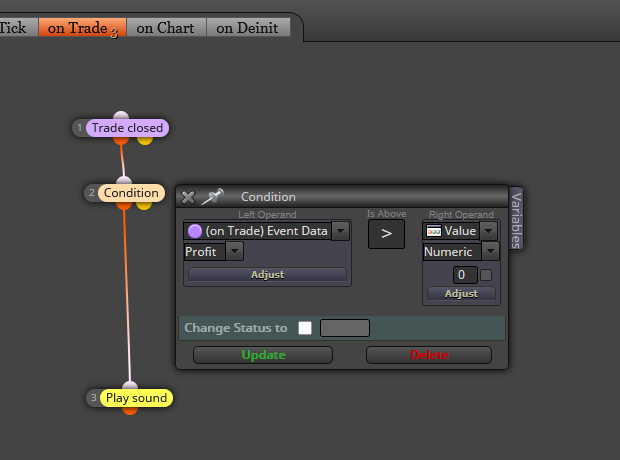Click the top input dot of Play sound

pos(130,385)
